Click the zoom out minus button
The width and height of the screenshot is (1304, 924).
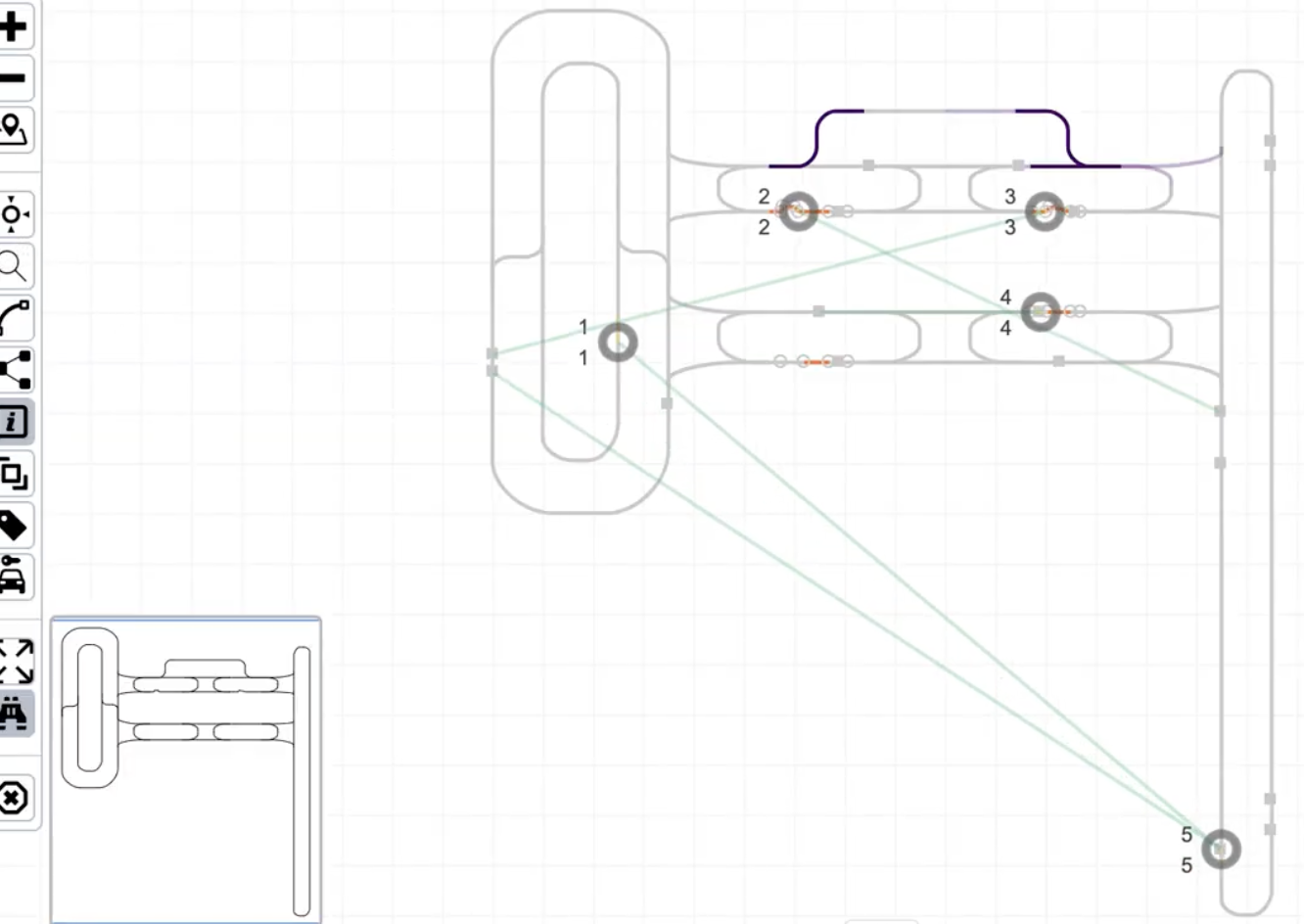pyautogui.click(x=14, y=78)
